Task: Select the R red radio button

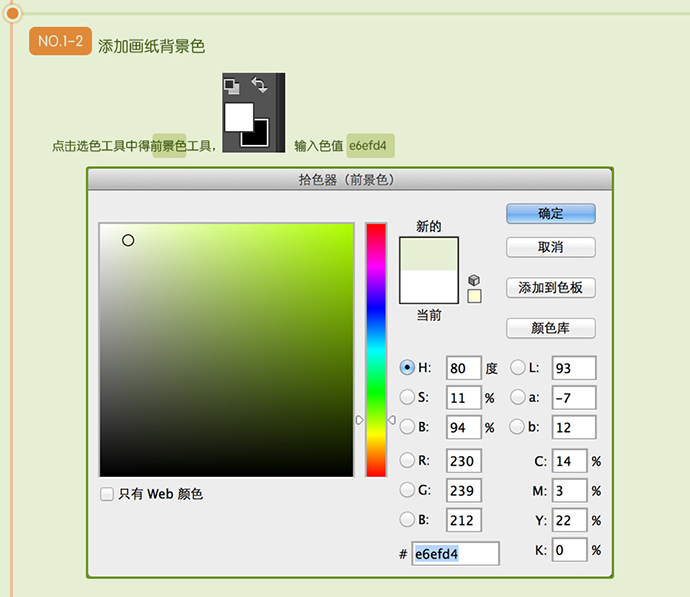Action: (407, 460)
